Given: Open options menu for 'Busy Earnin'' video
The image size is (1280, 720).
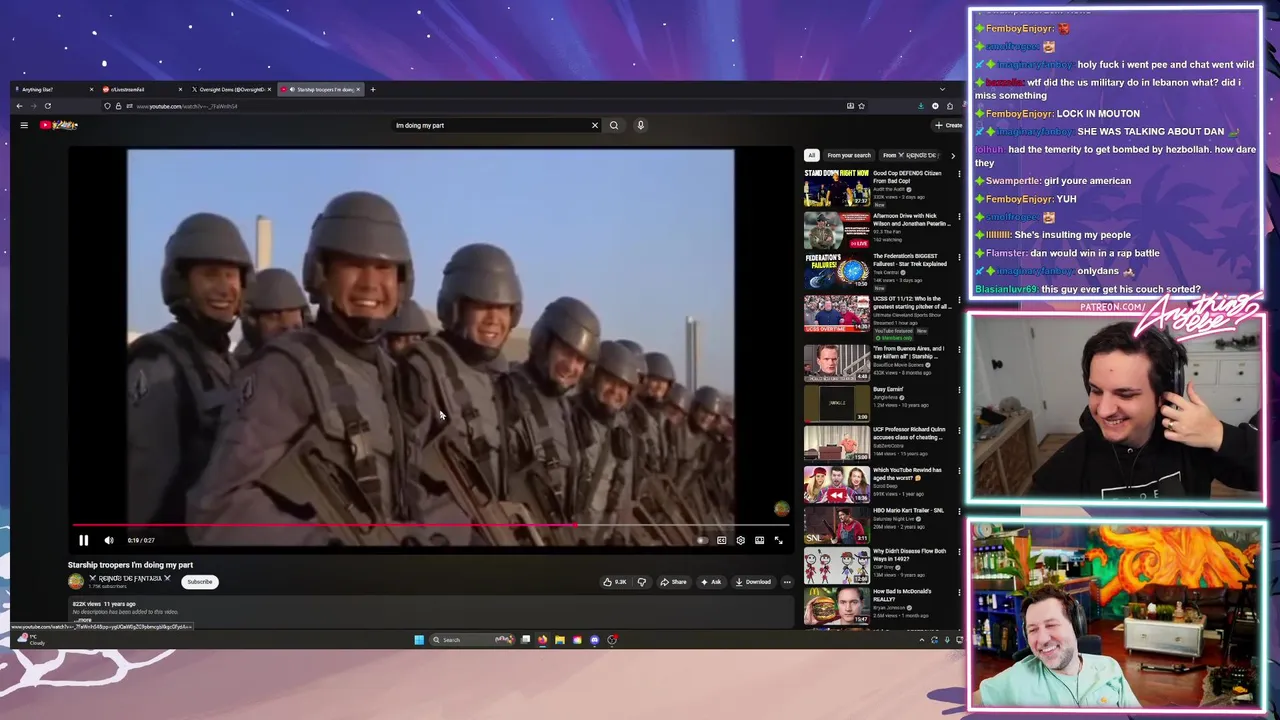Looking at the screenshot, I should pos(959,390).
